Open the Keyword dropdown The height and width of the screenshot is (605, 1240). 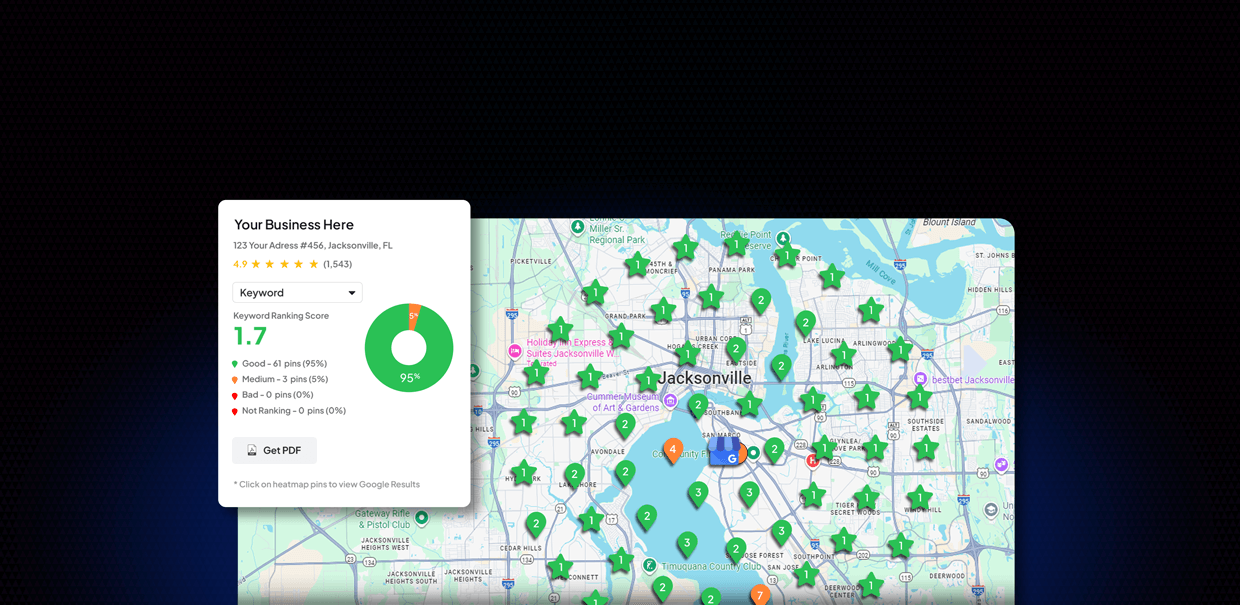click(296, 293)
